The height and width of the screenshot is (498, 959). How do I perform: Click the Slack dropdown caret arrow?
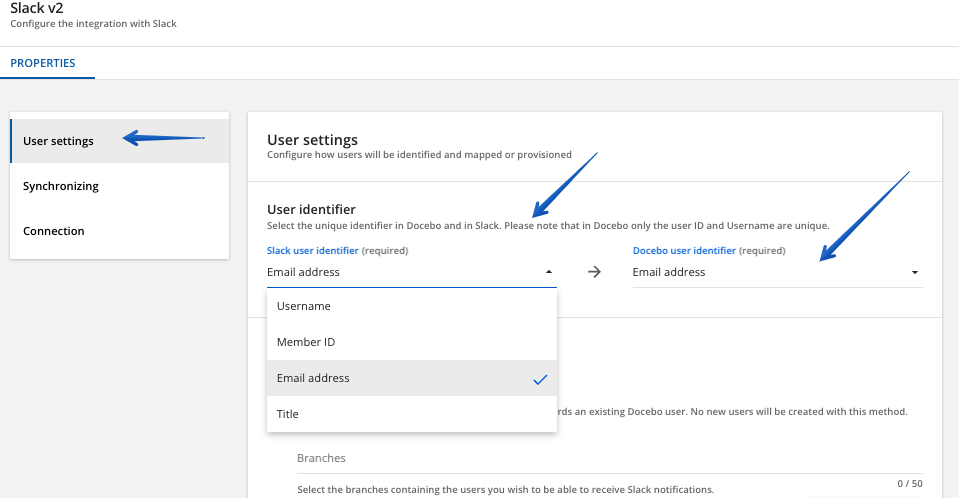(x=549, y=272)
